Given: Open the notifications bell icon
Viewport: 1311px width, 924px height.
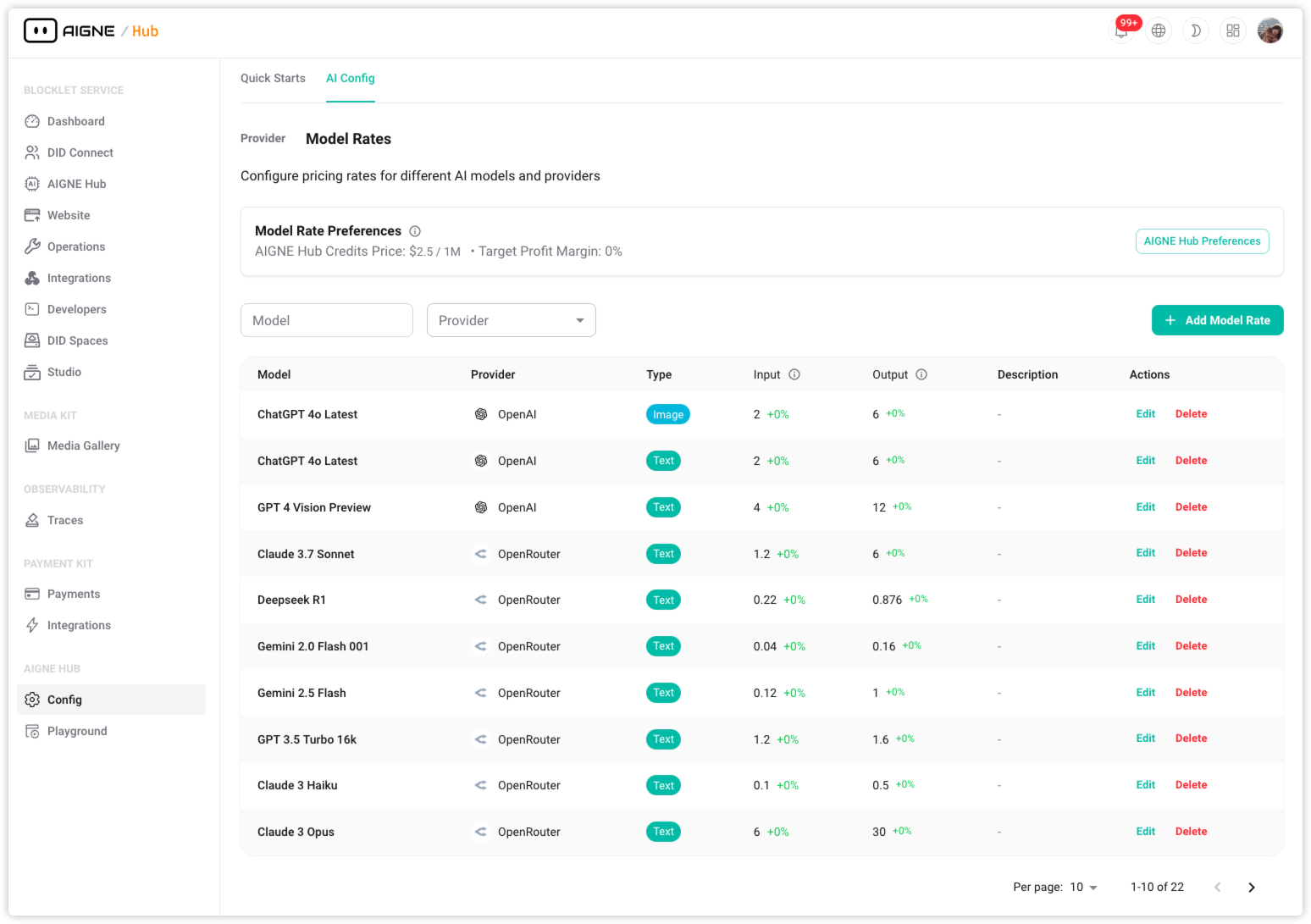Looking at the screenshot, I should [1121, 31].
